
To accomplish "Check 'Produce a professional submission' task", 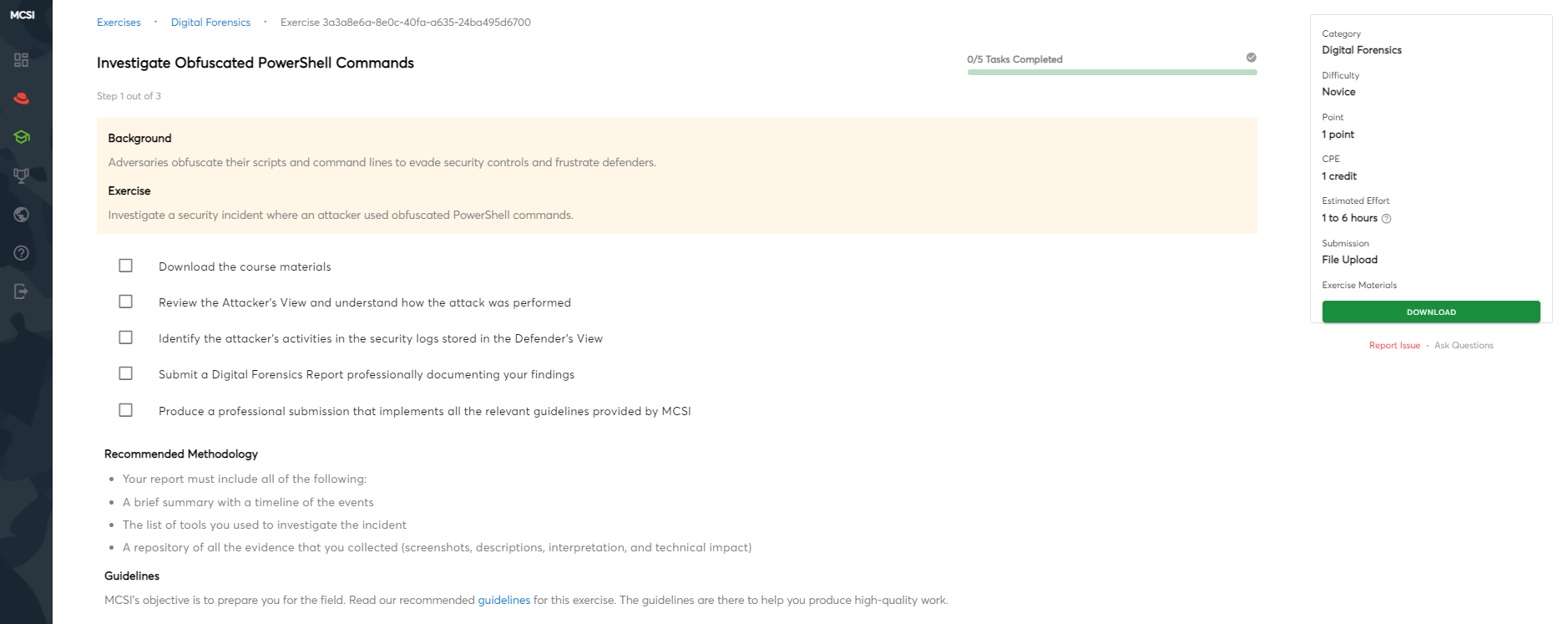I will coord(126,410).
